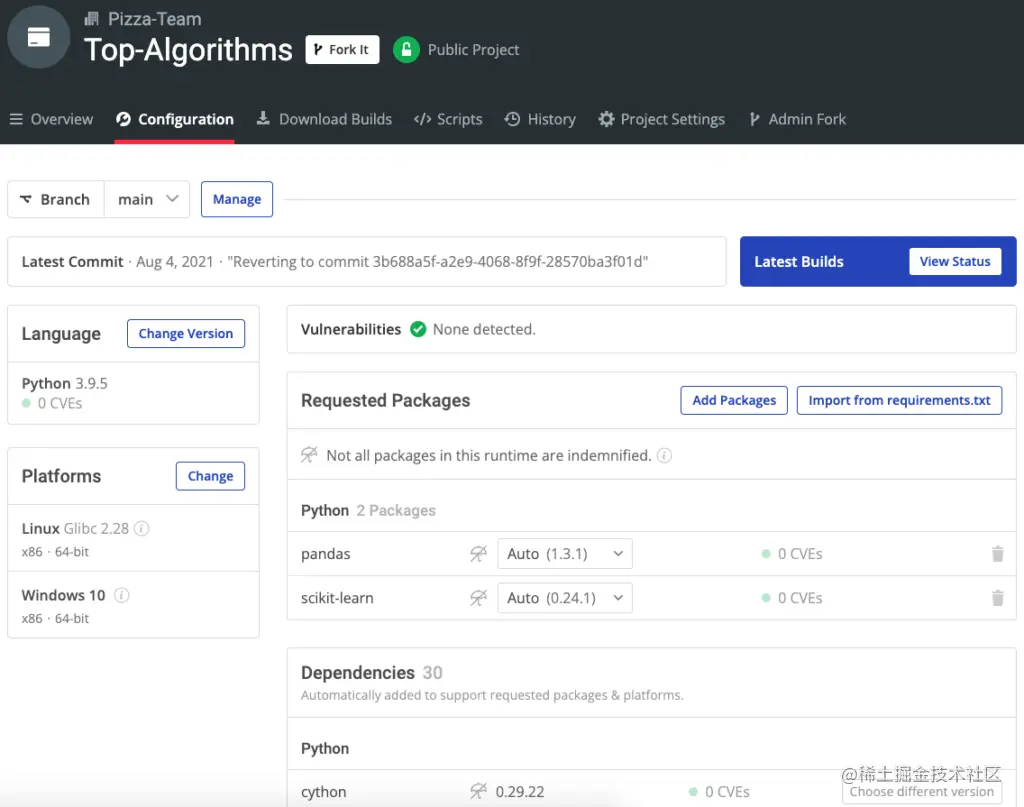The image size is (1024, 807).
Task: Click the umbrella icon before 'Not all packages'
Action: point(310,455)
